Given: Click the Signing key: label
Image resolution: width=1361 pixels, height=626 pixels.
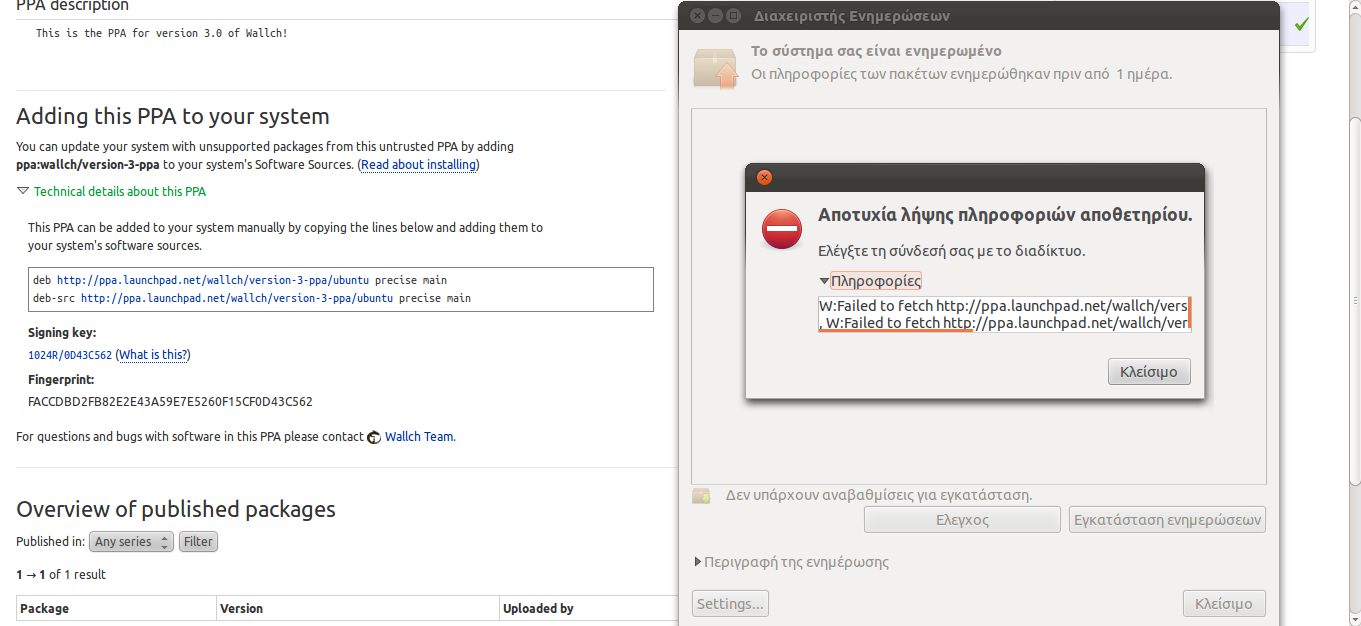Looking at the screenshot, I should click(x=62, y=333).
